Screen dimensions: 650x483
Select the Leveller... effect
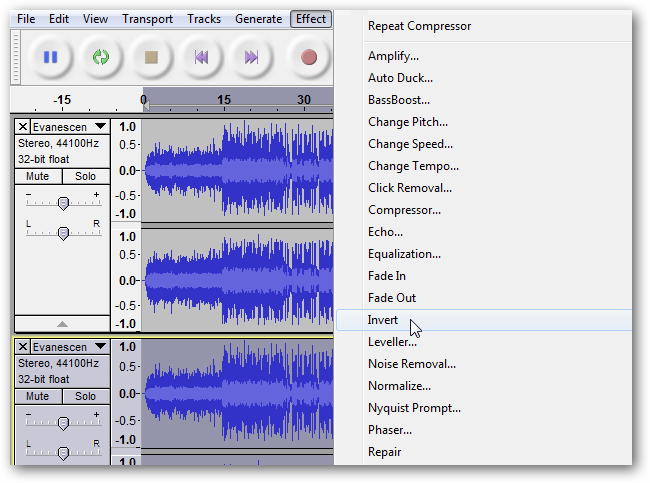coord(484,342)
